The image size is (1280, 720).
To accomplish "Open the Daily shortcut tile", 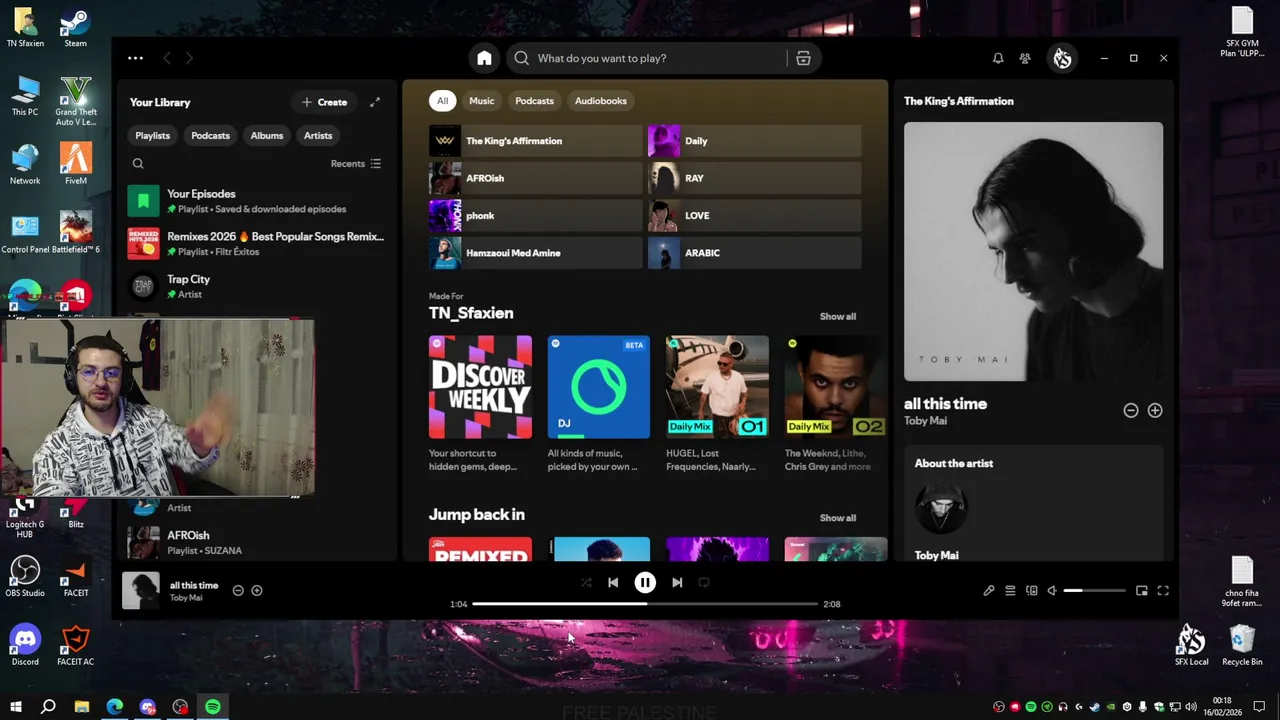I will 754,141.
